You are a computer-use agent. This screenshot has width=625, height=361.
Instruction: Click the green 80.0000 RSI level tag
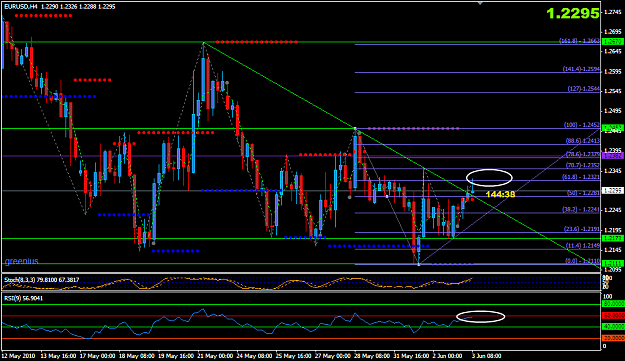(613, 304)
